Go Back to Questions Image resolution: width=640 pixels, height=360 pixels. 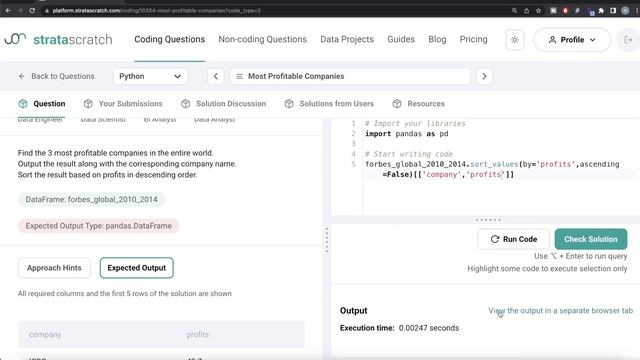point(56,76)
